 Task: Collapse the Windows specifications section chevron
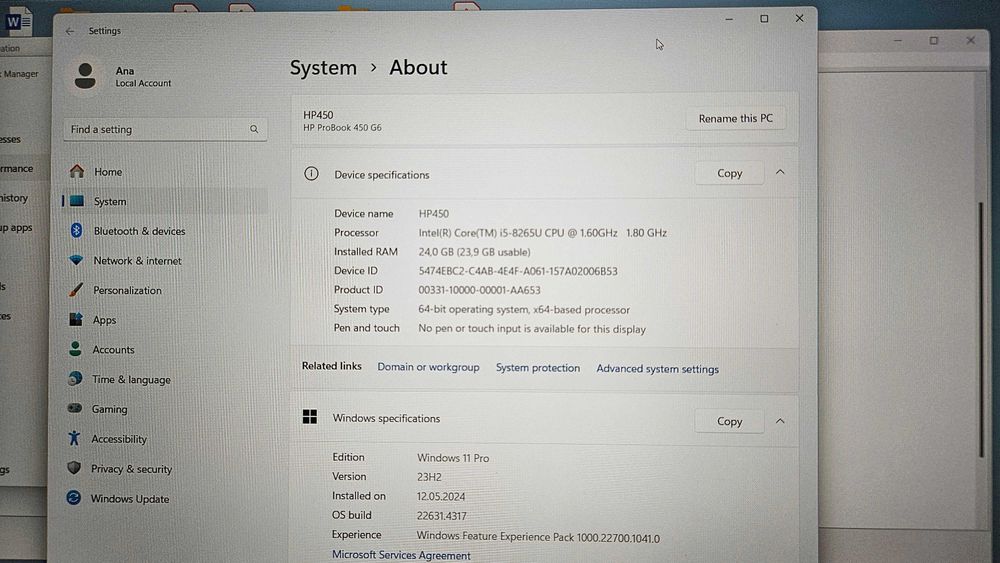tap(780, 421)
